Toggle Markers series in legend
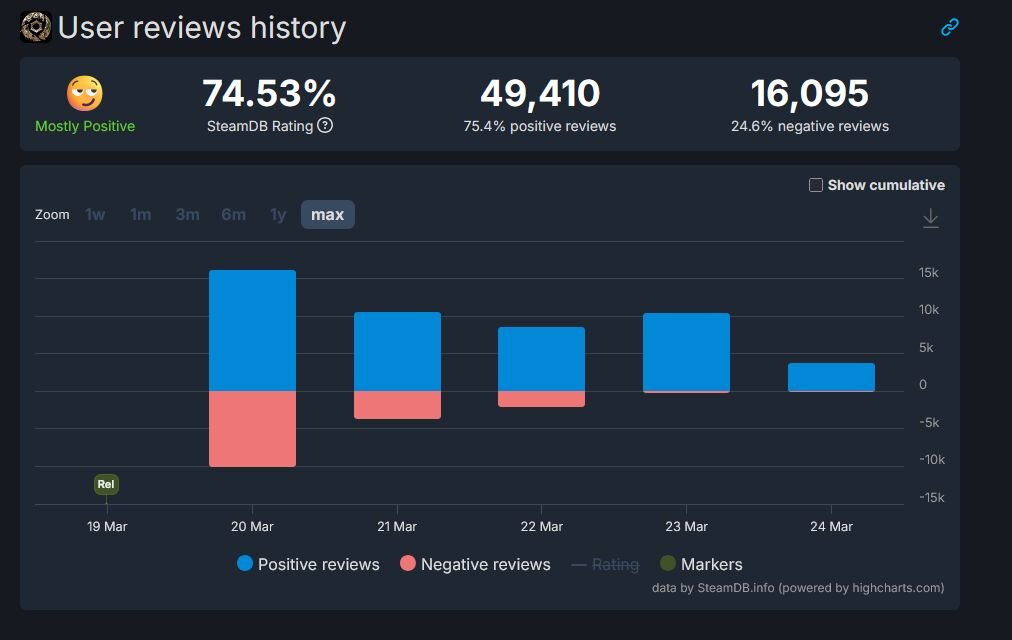Screen dimensions: 1012x640 pos(701,564)
